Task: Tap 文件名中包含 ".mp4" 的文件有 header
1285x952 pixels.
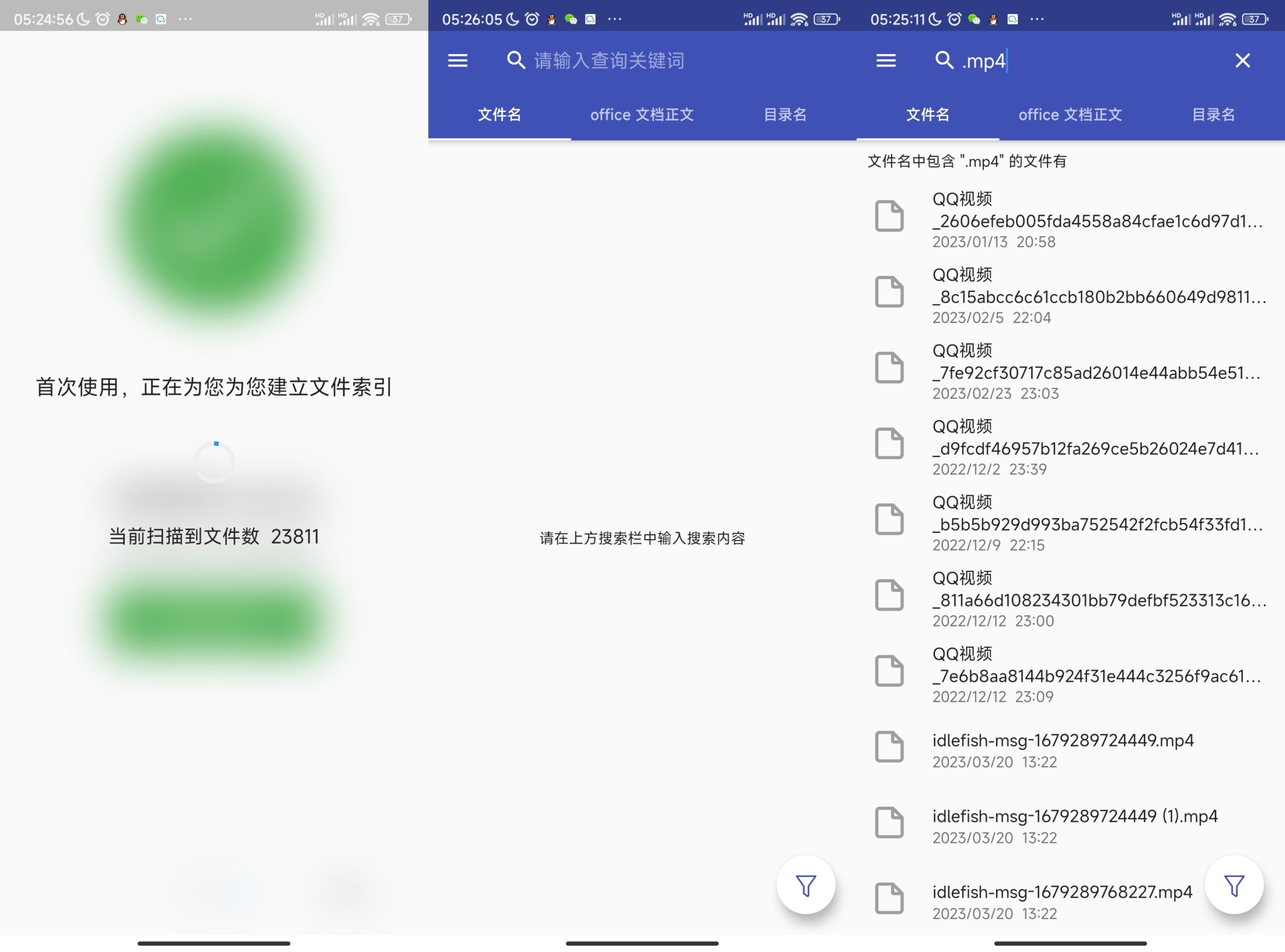Action: 967,162
